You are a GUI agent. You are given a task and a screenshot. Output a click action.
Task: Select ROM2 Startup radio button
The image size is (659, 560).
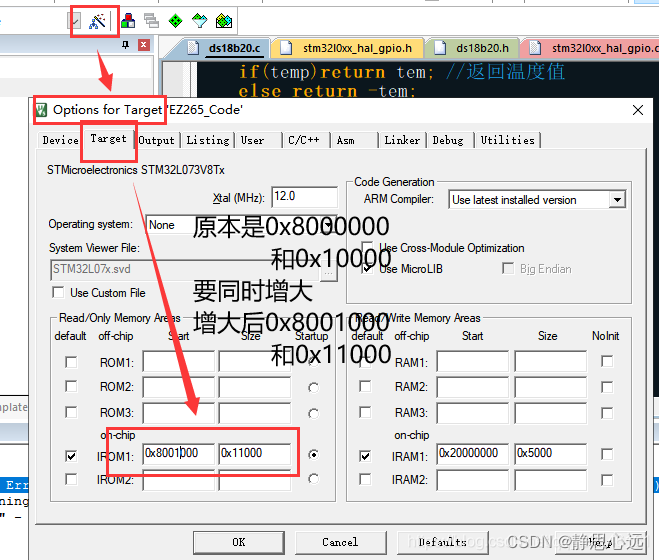click(x=313, y=388)
